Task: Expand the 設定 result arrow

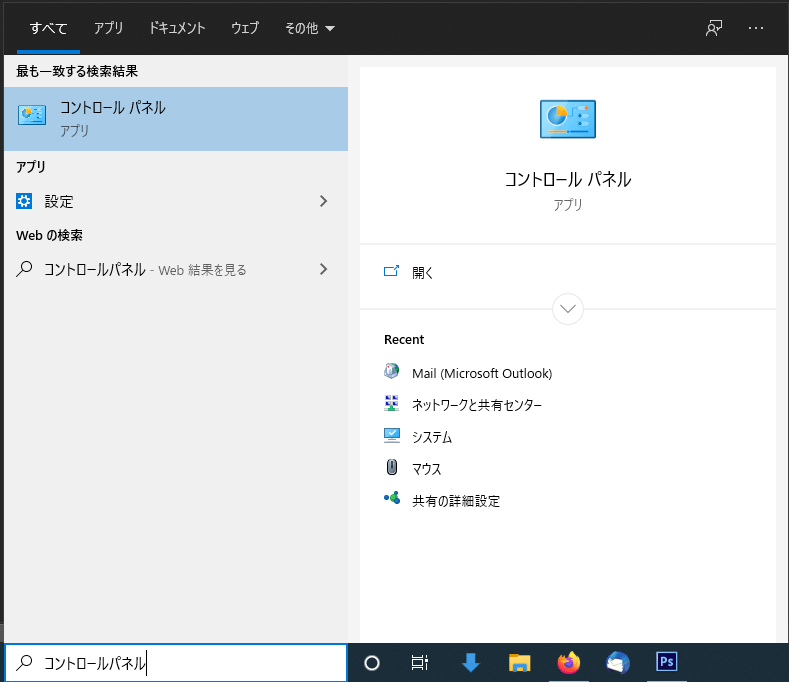Action: [x=323, y=201]
